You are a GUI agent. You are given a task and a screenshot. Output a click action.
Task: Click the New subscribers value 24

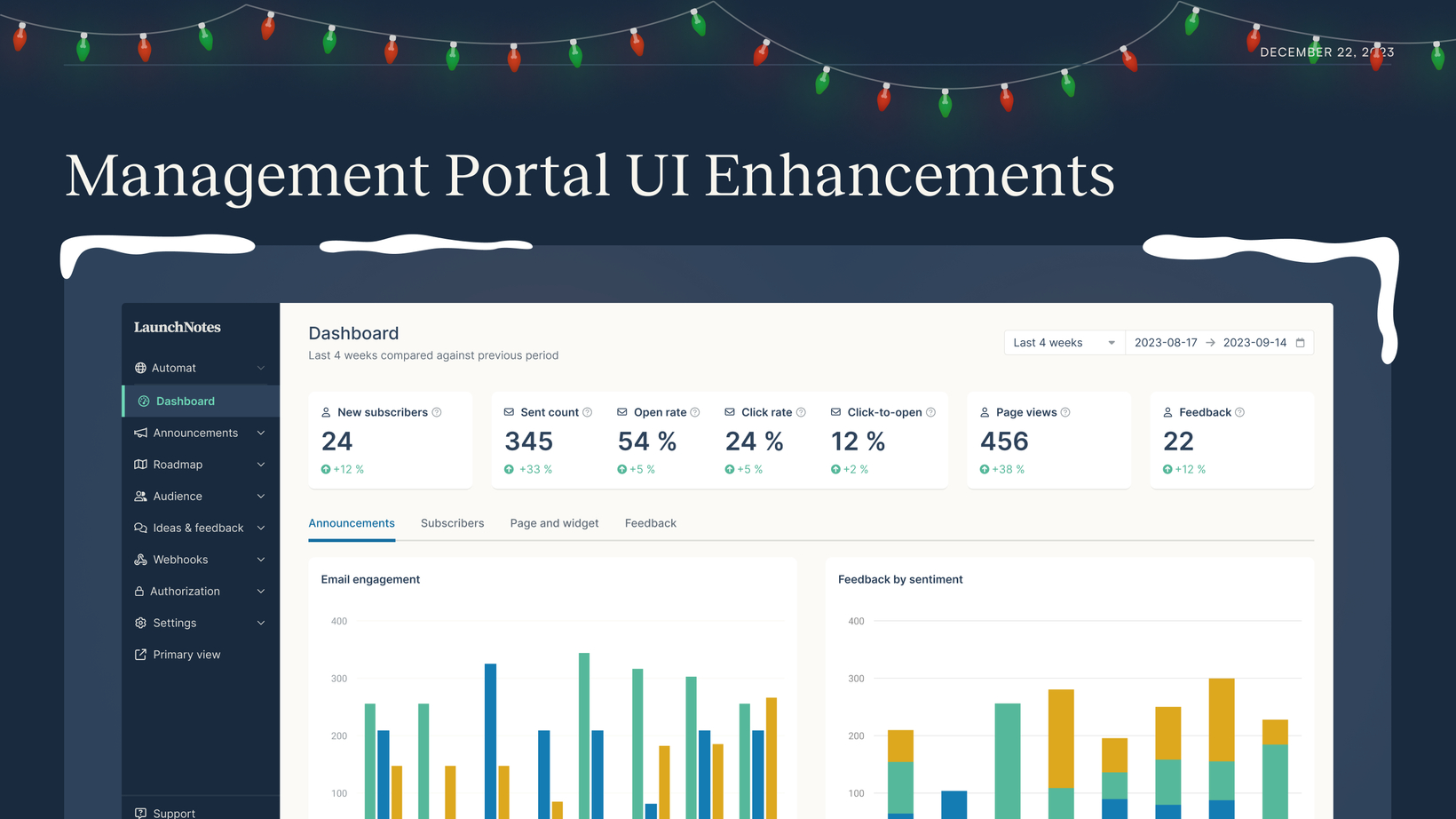coord(337,441)
